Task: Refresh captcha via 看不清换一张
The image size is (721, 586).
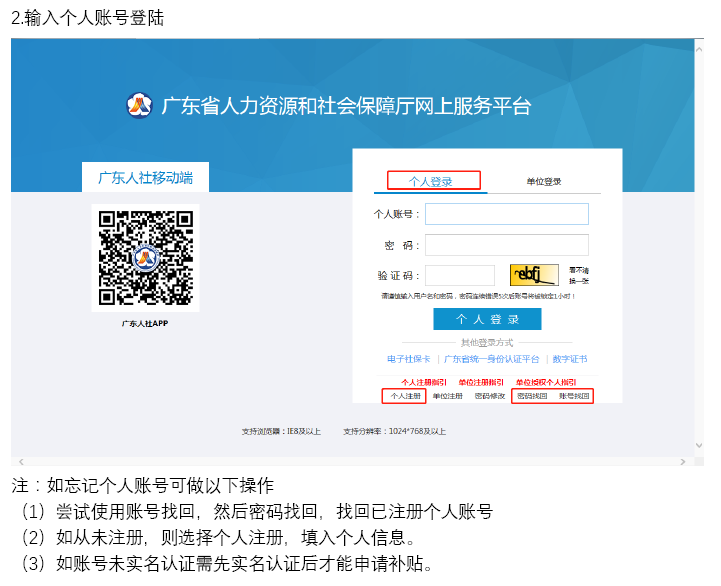Action: [x=579, y=276]
